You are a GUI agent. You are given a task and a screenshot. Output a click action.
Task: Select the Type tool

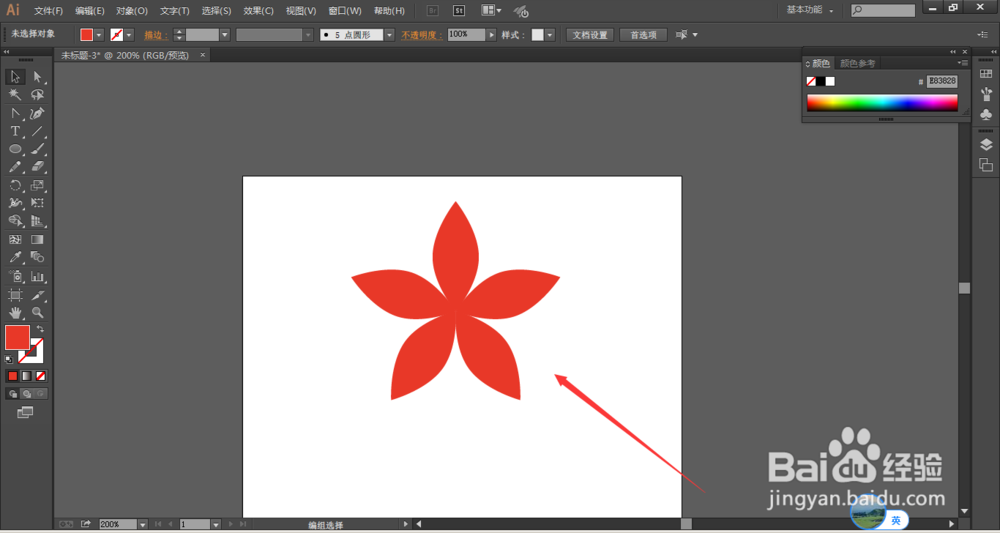(x=15, y=131)
